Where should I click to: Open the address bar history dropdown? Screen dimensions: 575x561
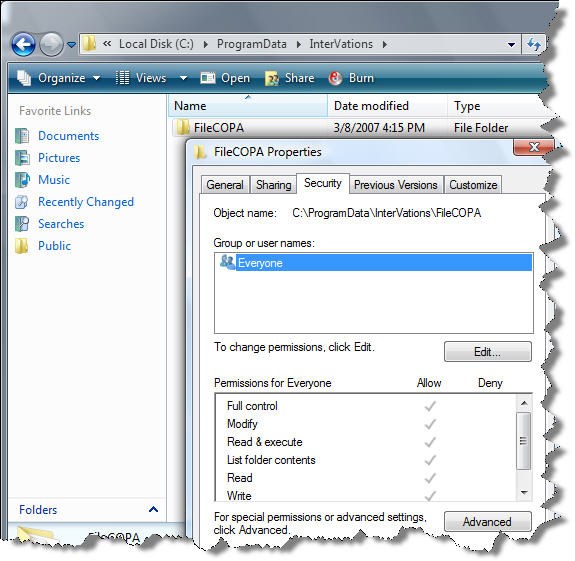(511, 44)
